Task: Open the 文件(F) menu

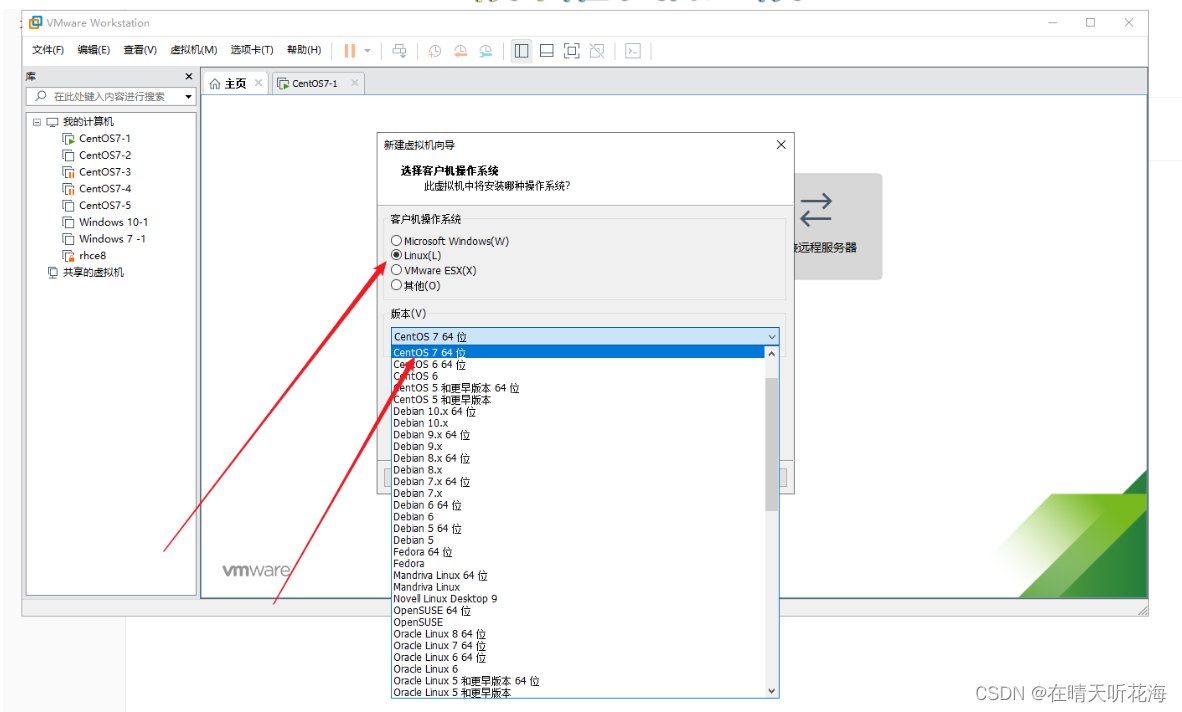Action: 47,50
